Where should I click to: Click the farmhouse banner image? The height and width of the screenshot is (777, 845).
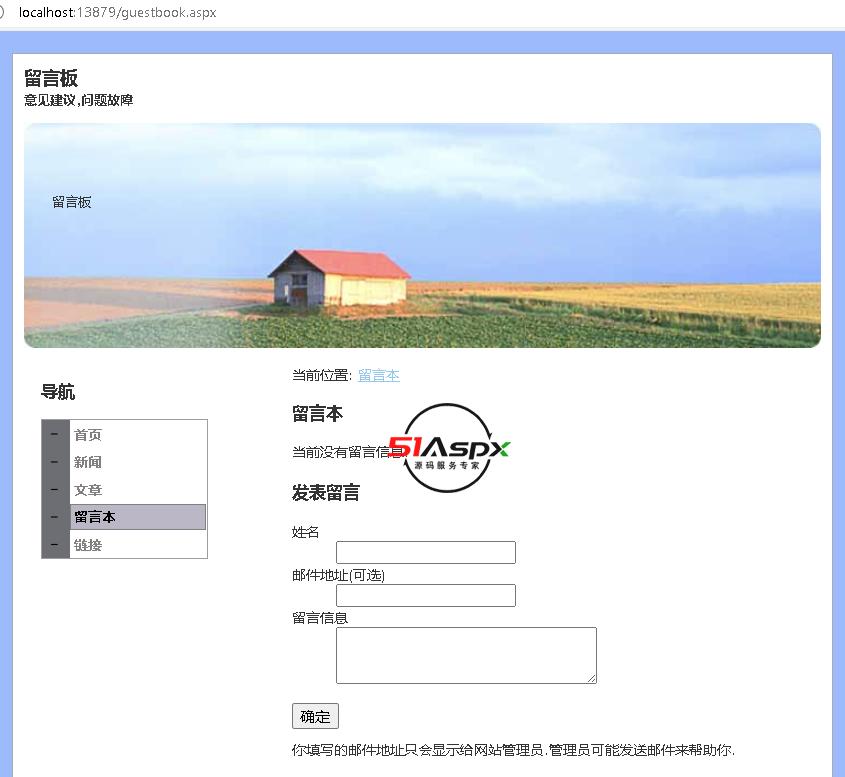(422, 235)
